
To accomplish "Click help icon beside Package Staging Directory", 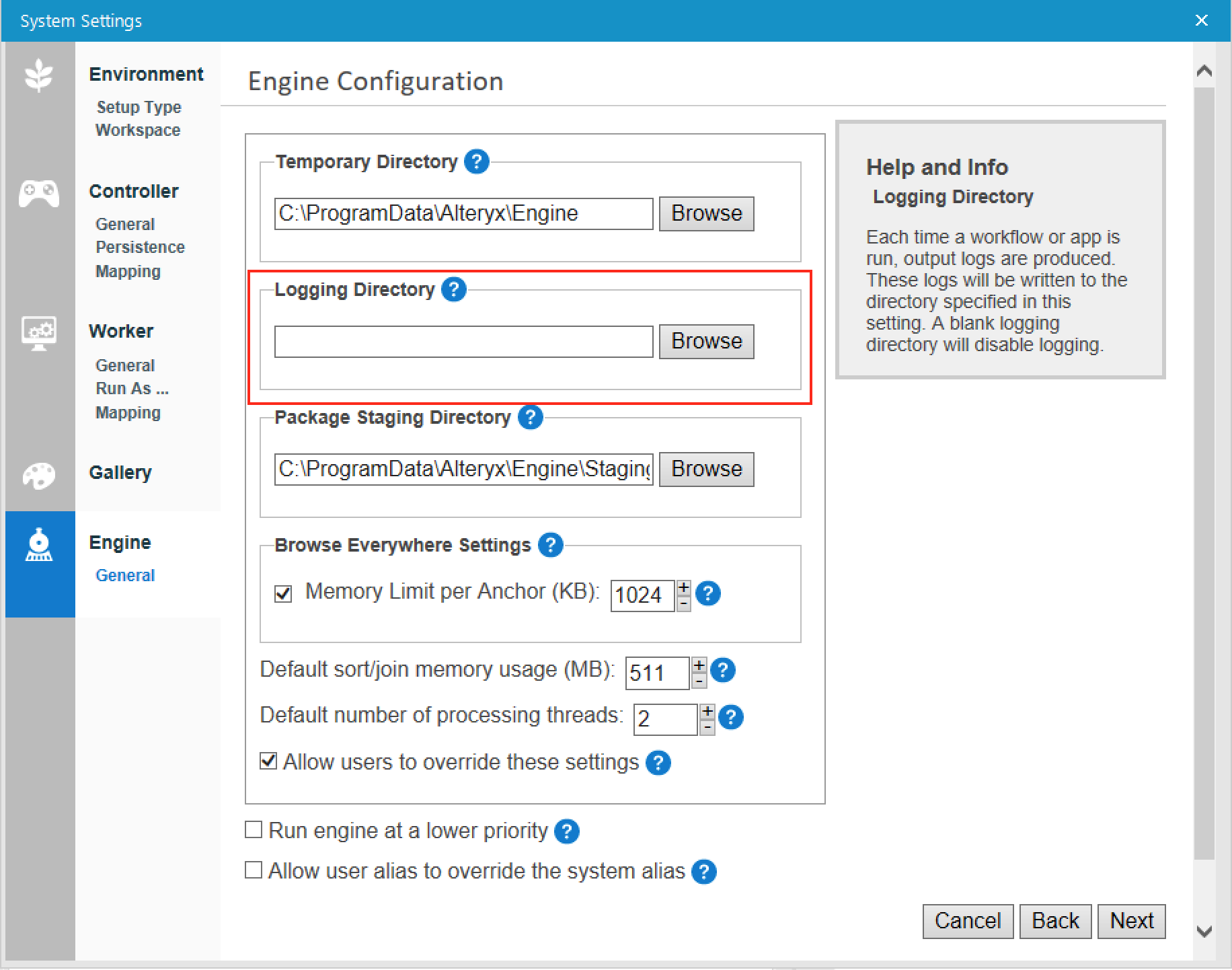I will pos(531,417).
